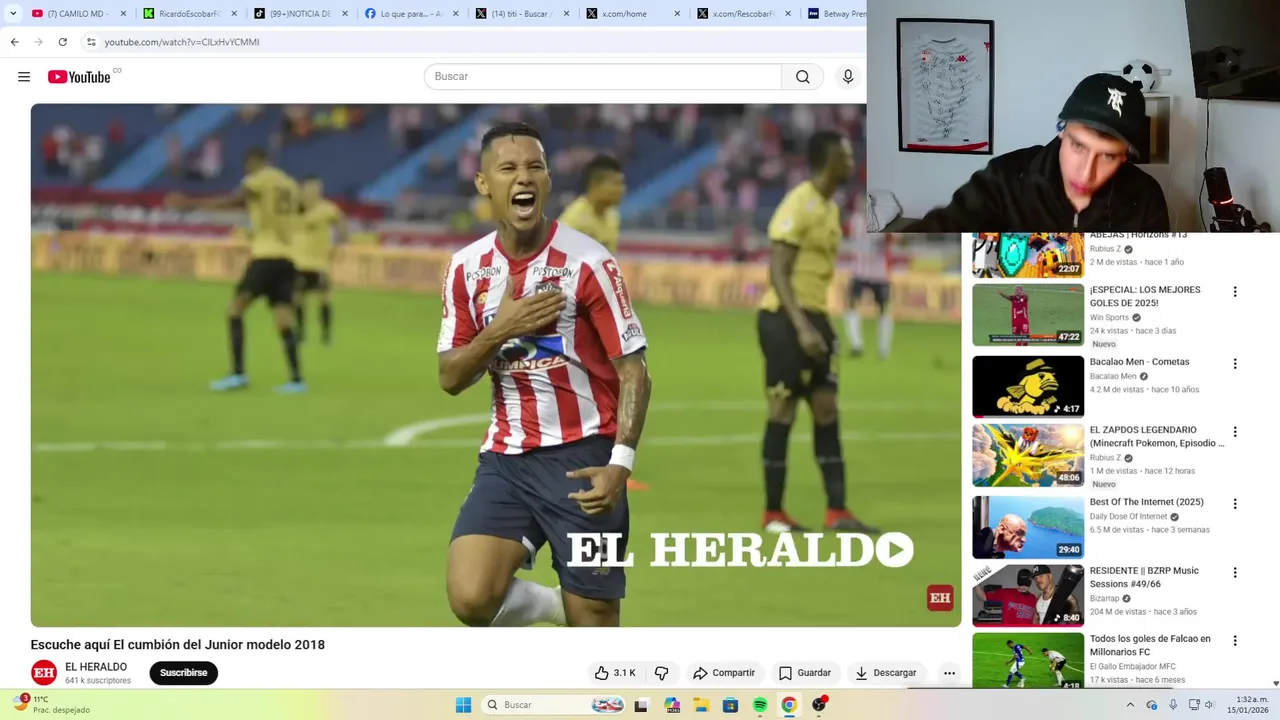Start voice search with the microphone icon
Viewport: 1280px width, 720px height.
pyautogui.click(x=848, y=77)
